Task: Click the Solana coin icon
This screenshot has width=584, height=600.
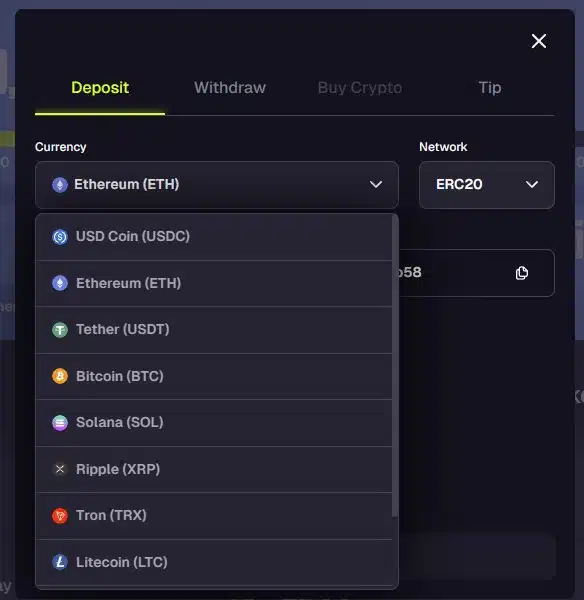Action: 60,423
